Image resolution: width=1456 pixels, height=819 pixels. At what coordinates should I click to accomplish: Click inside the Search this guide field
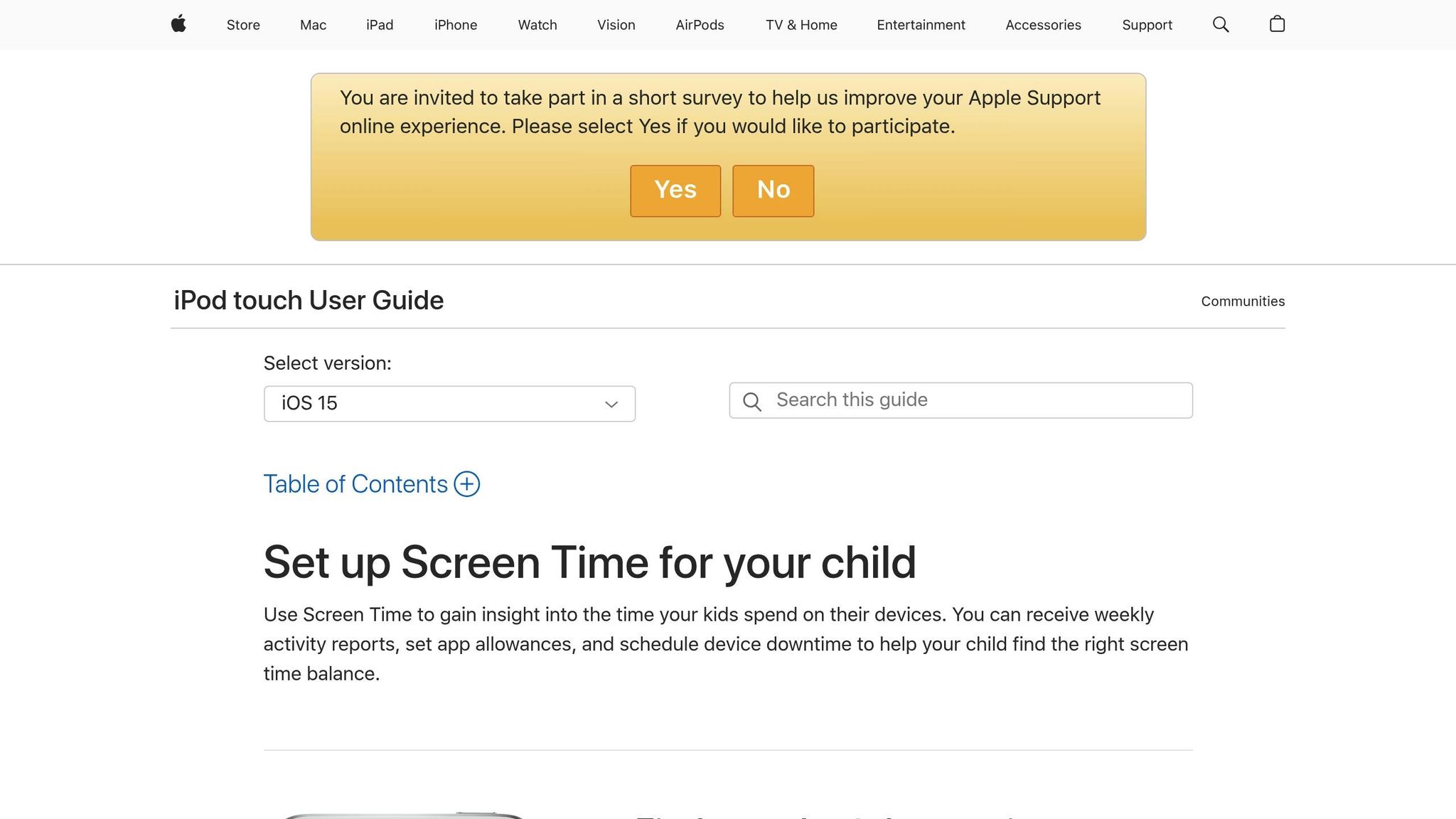(924, 400)
